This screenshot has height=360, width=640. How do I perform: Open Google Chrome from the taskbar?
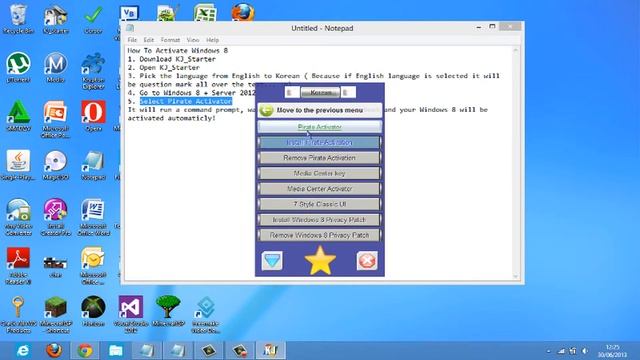85,351
